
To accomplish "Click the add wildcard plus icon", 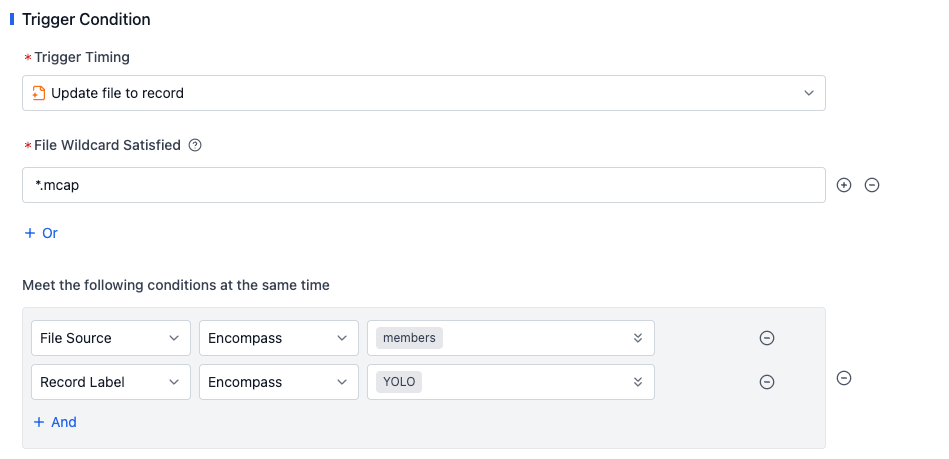I will pos(844,185).
